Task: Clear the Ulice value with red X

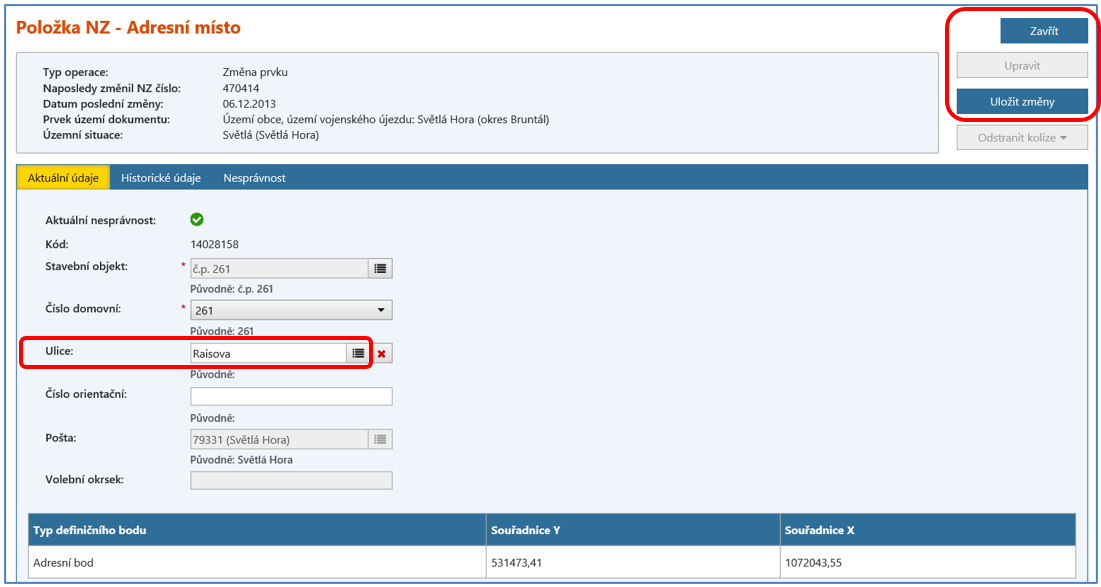Action: tap(382, 354)
